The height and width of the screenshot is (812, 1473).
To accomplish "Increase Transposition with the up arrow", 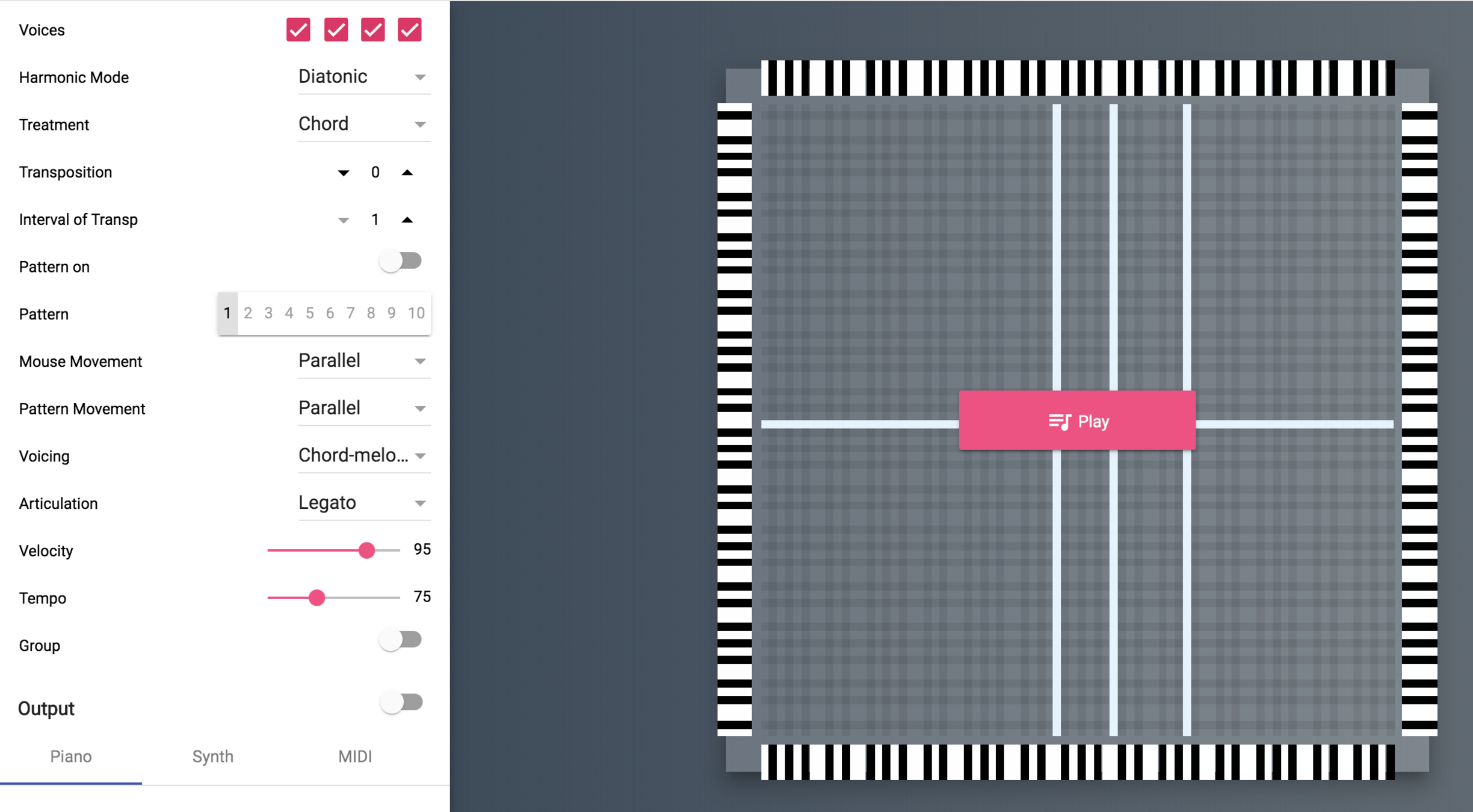I will point(407,173).
